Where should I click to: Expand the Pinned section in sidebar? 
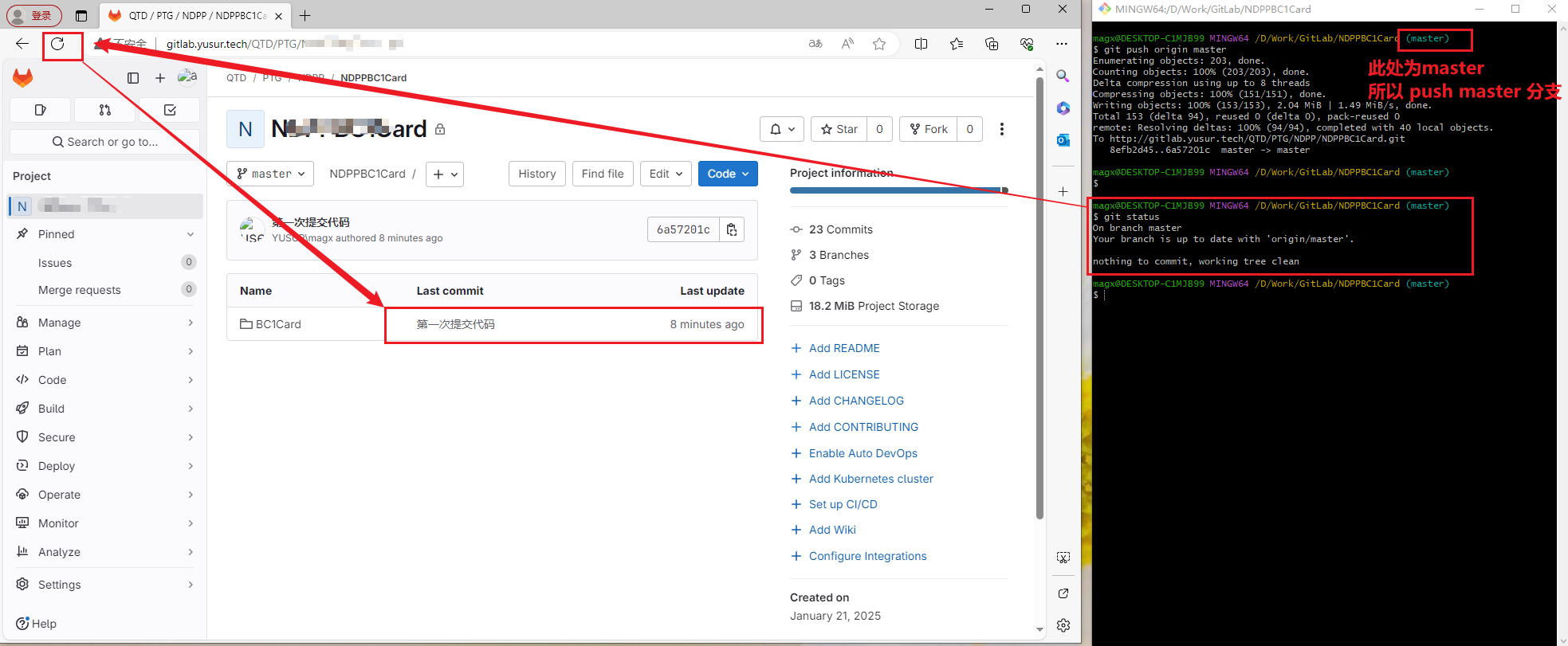(x=105, y=234)
